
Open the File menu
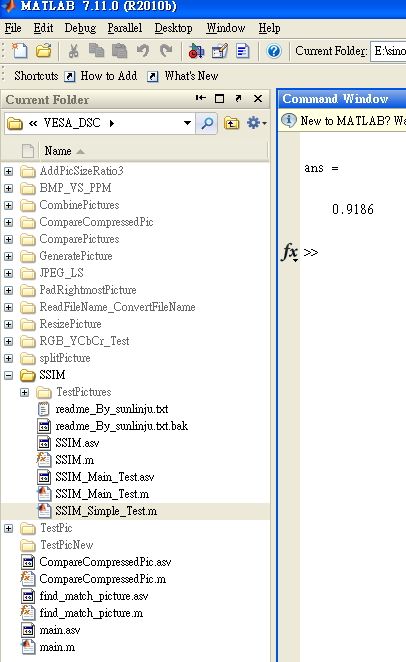click(13, 28)
